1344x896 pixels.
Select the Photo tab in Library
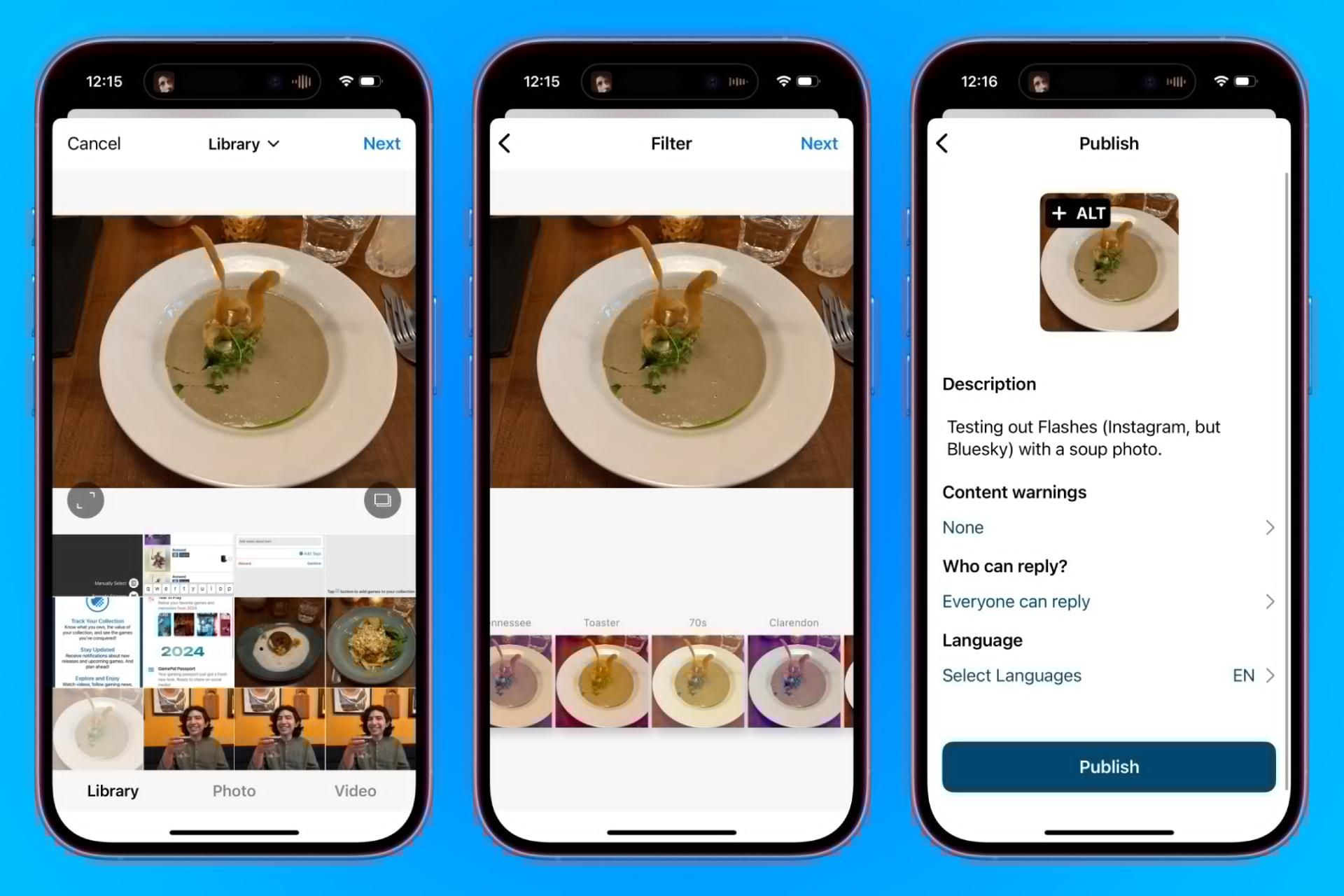[x=232, y=790]
